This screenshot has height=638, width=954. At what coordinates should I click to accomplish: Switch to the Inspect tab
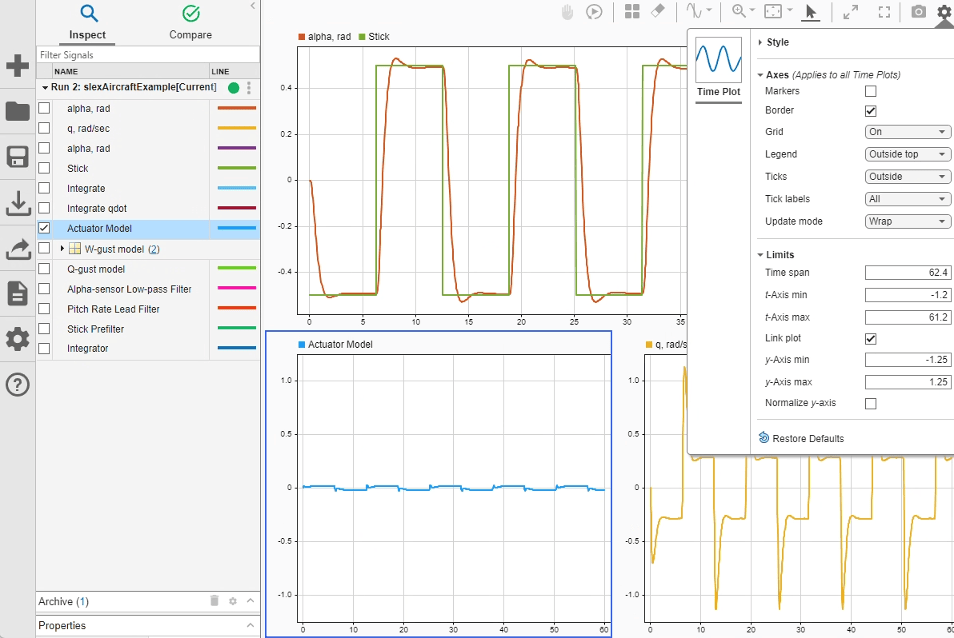[x=88, y=23]
